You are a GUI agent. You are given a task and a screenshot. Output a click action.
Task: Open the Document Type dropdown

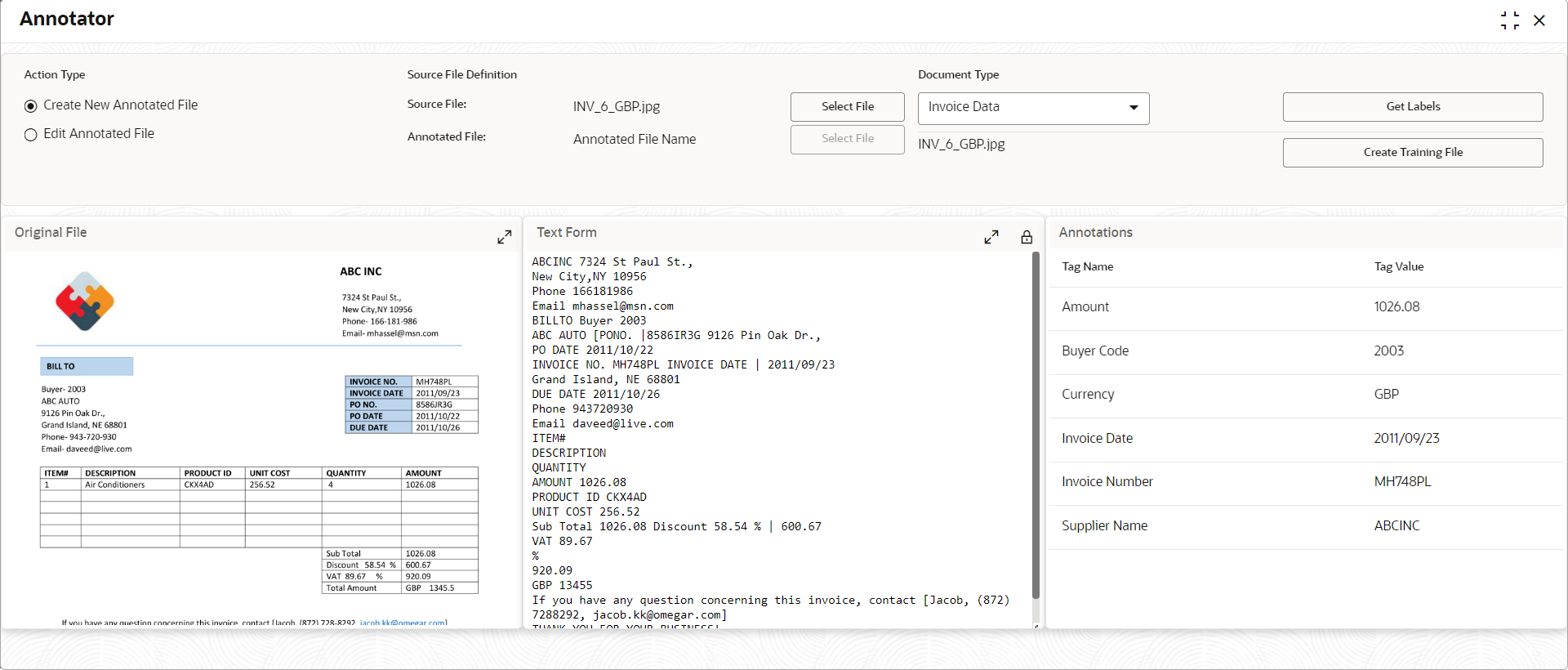[x=1033, y=108]
